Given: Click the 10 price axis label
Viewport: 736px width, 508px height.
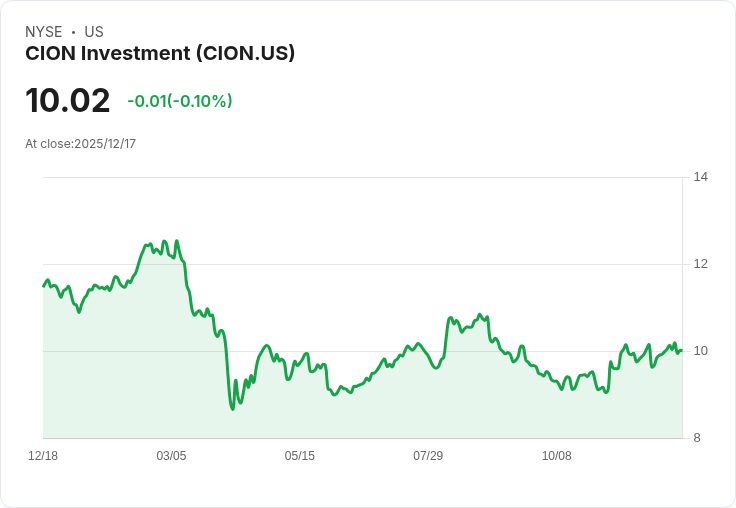Looking at the screenshot, I should pyautogui.click(x=700, y=351).
